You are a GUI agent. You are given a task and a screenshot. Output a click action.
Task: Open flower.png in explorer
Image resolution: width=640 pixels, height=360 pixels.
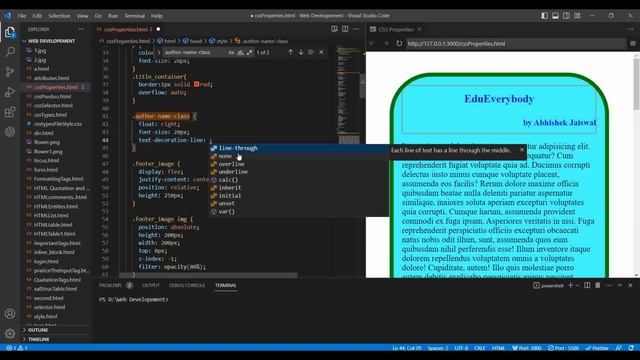[47, 142]
